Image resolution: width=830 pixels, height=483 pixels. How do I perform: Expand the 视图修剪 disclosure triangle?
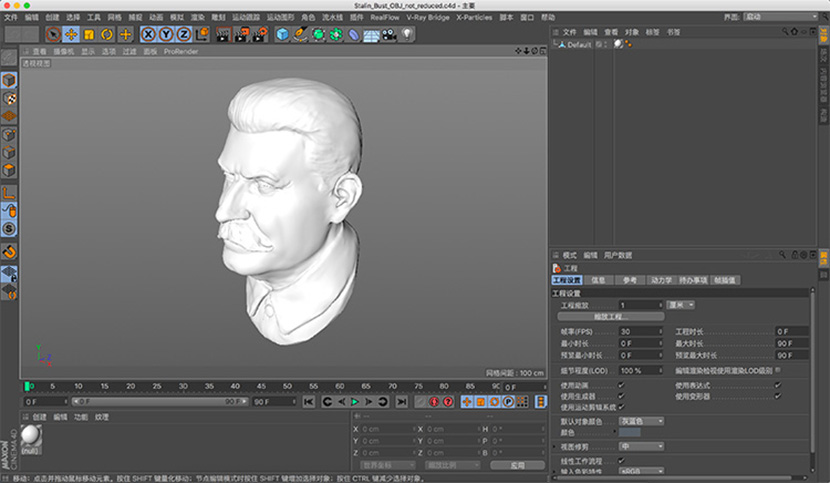pos(556,446)
